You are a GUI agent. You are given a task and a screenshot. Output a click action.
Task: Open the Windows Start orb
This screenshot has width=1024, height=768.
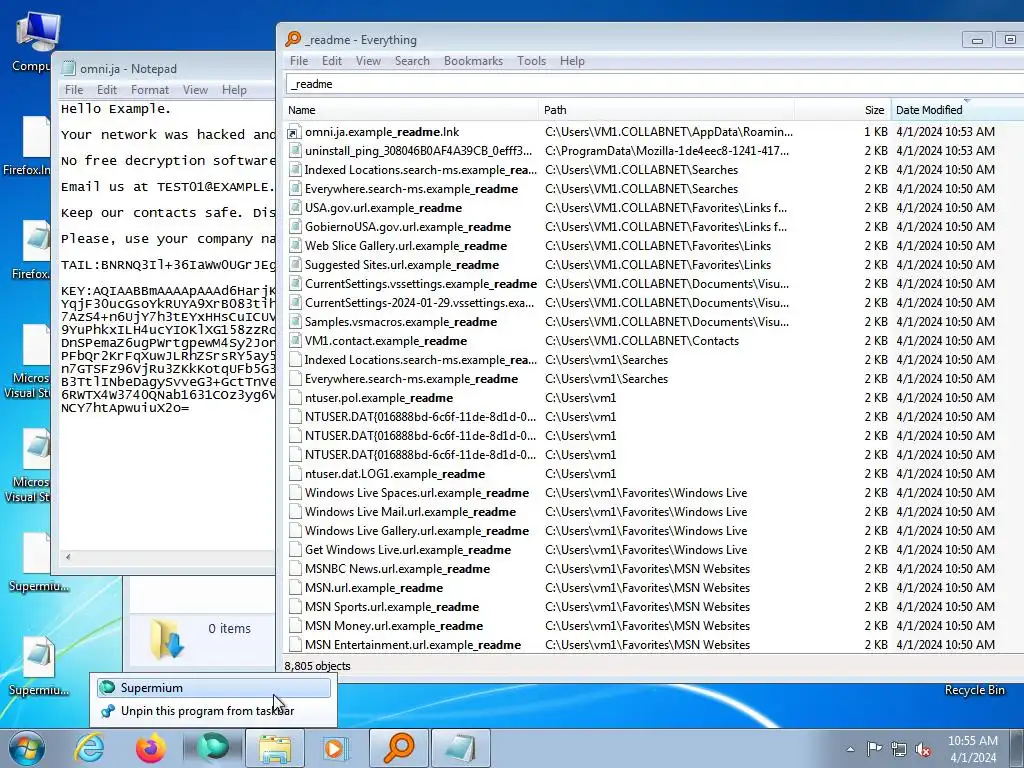(27, 748)
